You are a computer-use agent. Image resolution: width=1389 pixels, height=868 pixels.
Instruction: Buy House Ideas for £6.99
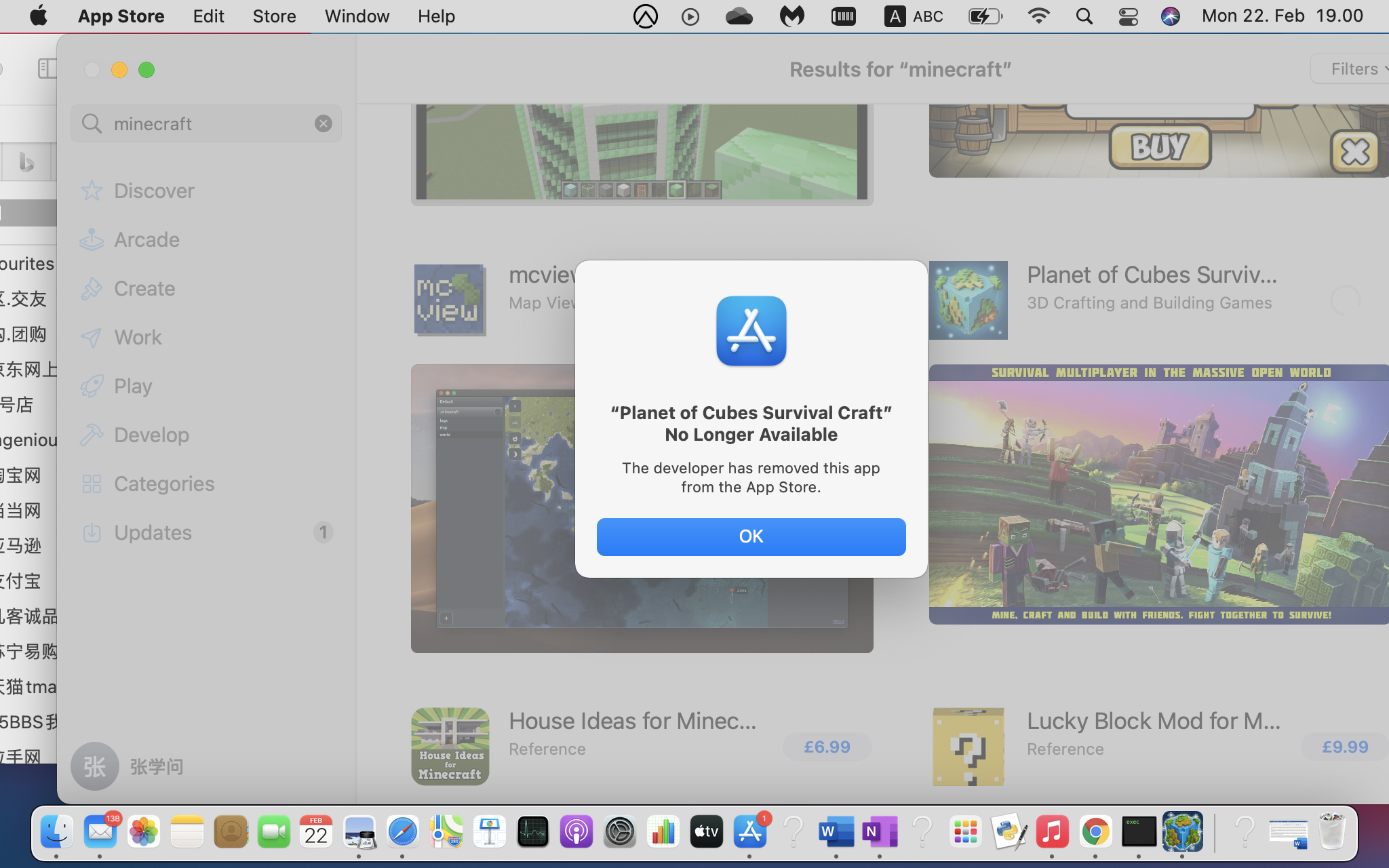point(827,747)
